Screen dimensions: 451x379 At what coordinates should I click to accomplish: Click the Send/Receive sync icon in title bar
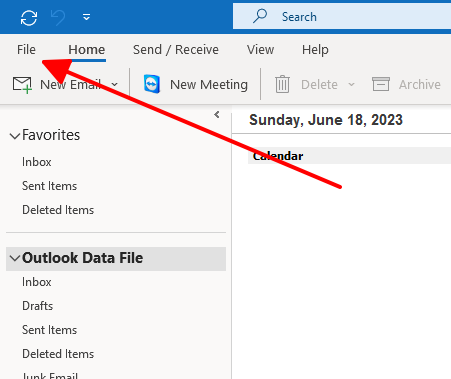coord(29,17)
